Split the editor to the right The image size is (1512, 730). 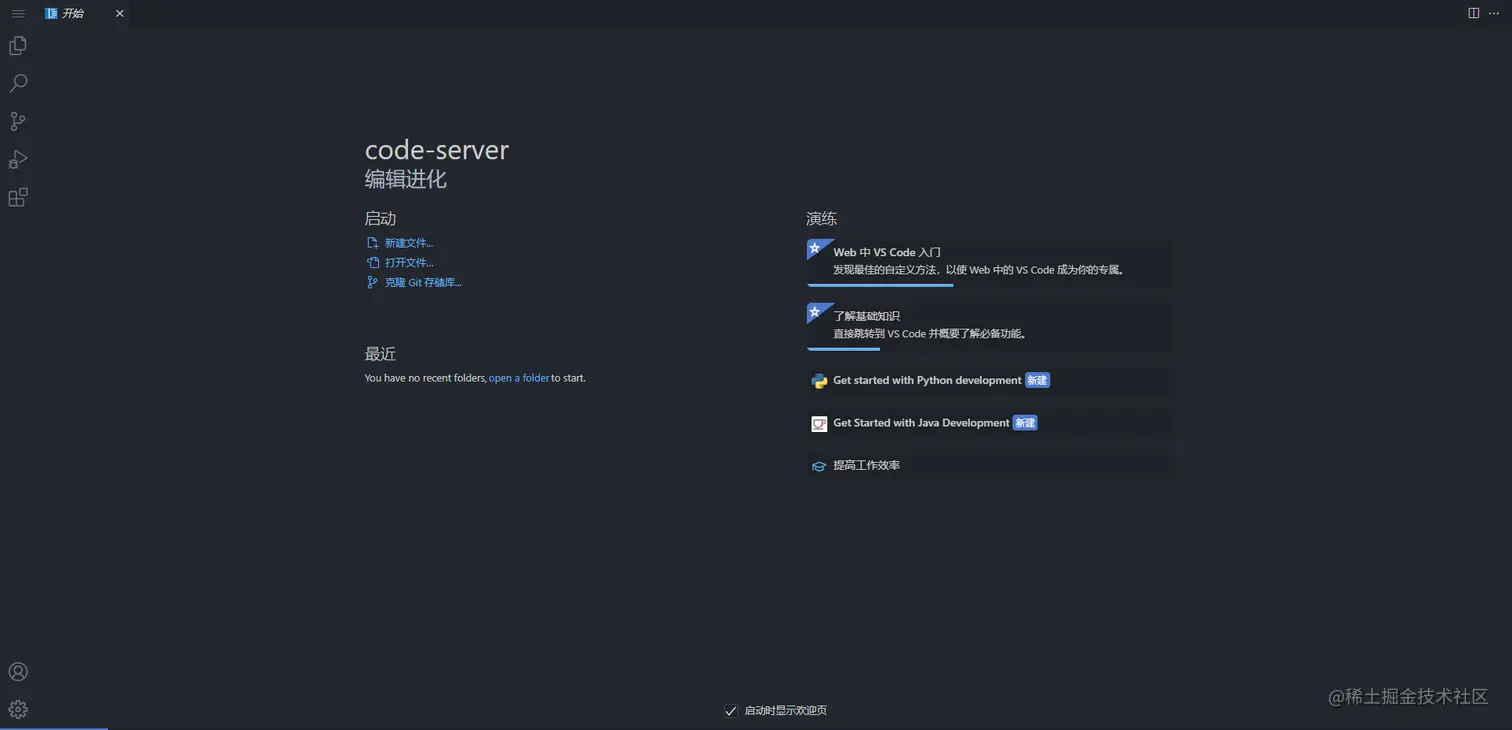(x=1474, y=13)
